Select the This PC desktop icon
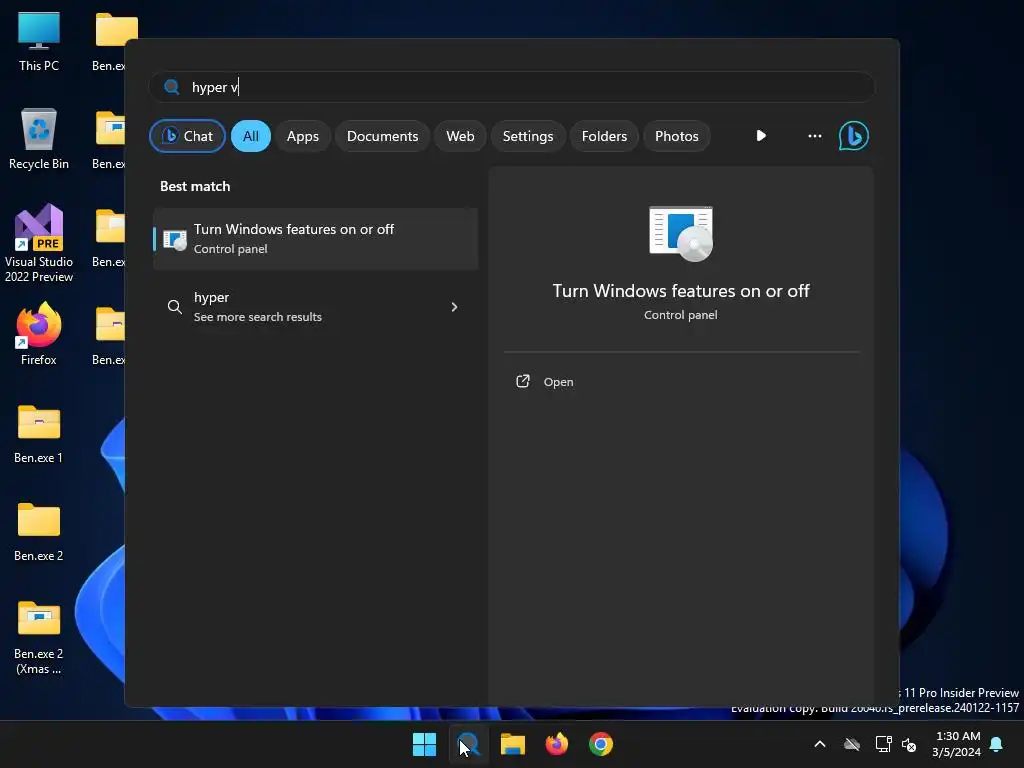Screen dimensions: 1024x768 39,41
